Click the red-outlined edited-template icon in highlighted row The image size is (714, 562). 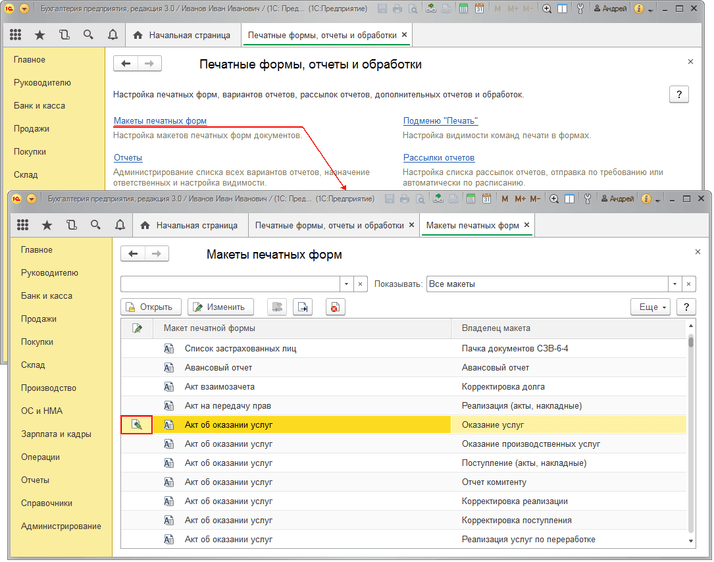(x=136, y=425)
